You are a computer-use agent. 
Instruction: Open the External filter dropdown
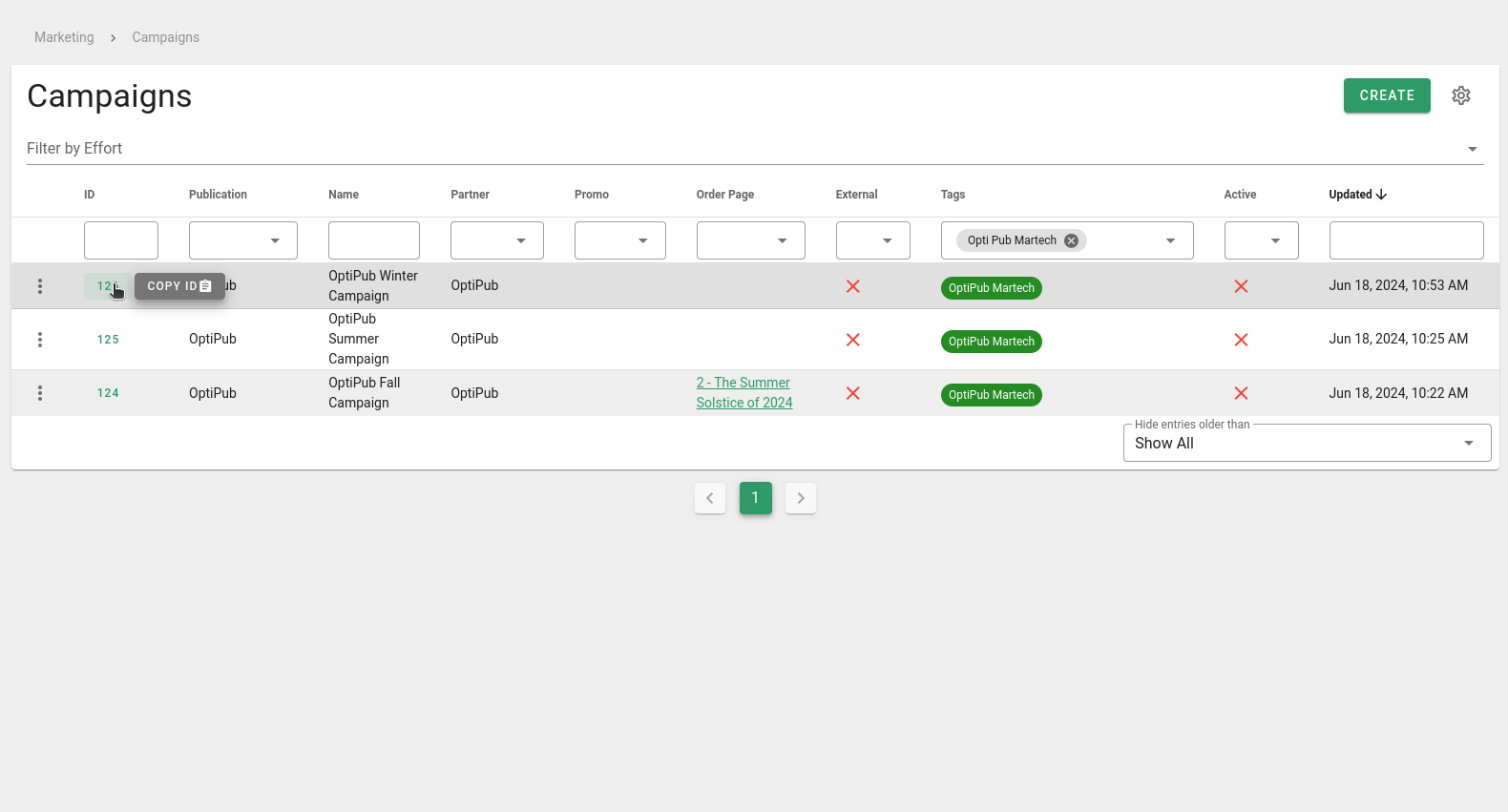coord(873,240)
